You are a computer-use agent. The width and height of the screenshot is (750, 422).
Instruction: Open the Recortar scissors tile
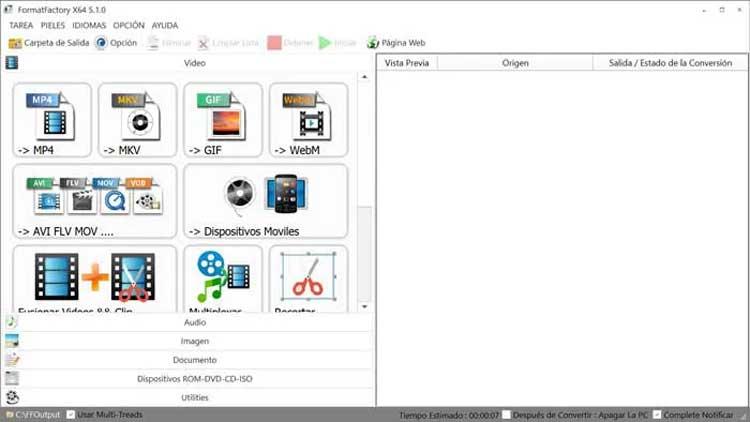click(309, 279)
